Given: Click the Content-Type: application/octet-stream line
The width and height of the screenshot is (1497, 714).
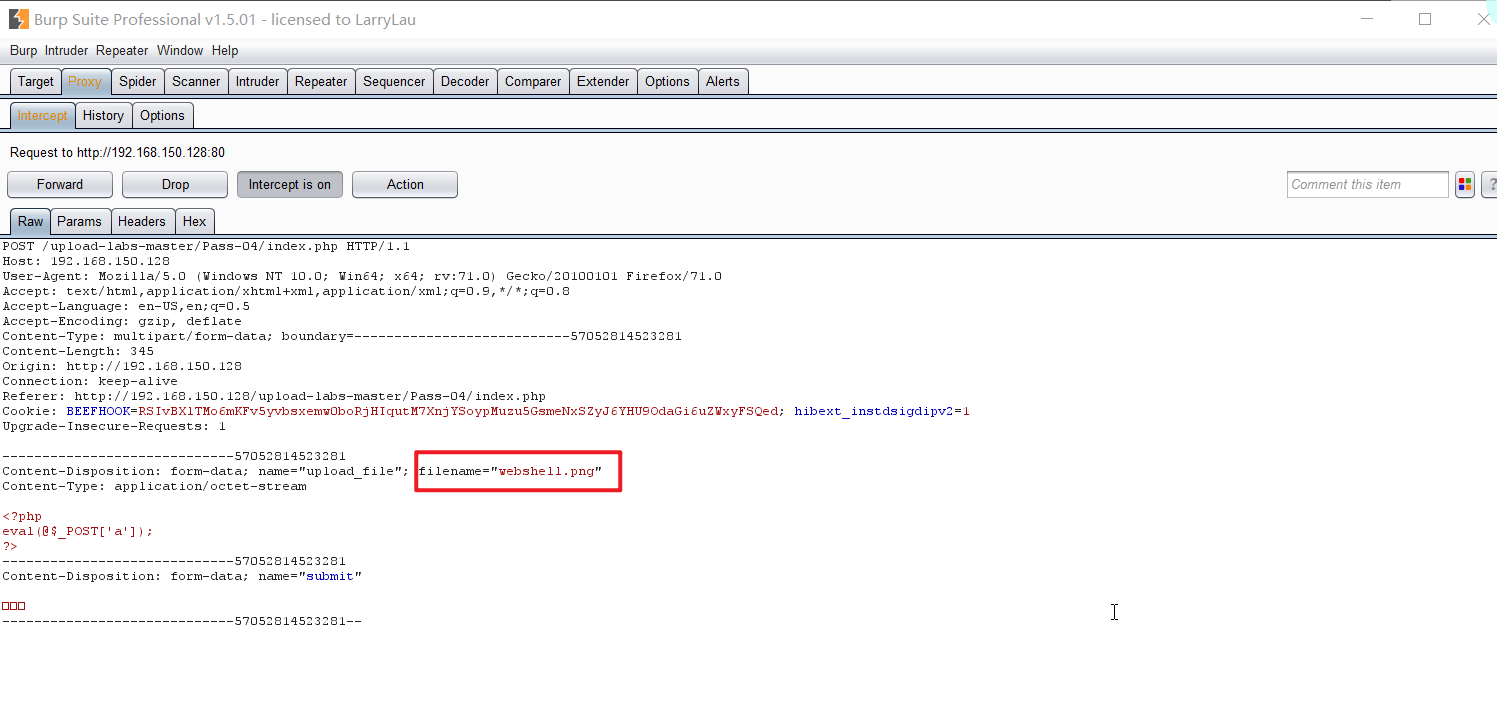Looking at the screenshot, I should point(154,486).
